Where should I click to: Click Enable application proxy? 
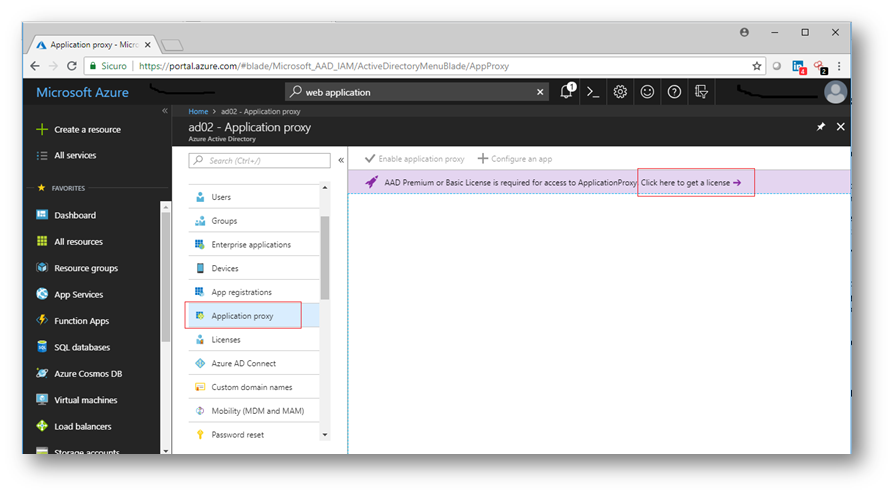point(415,158)
